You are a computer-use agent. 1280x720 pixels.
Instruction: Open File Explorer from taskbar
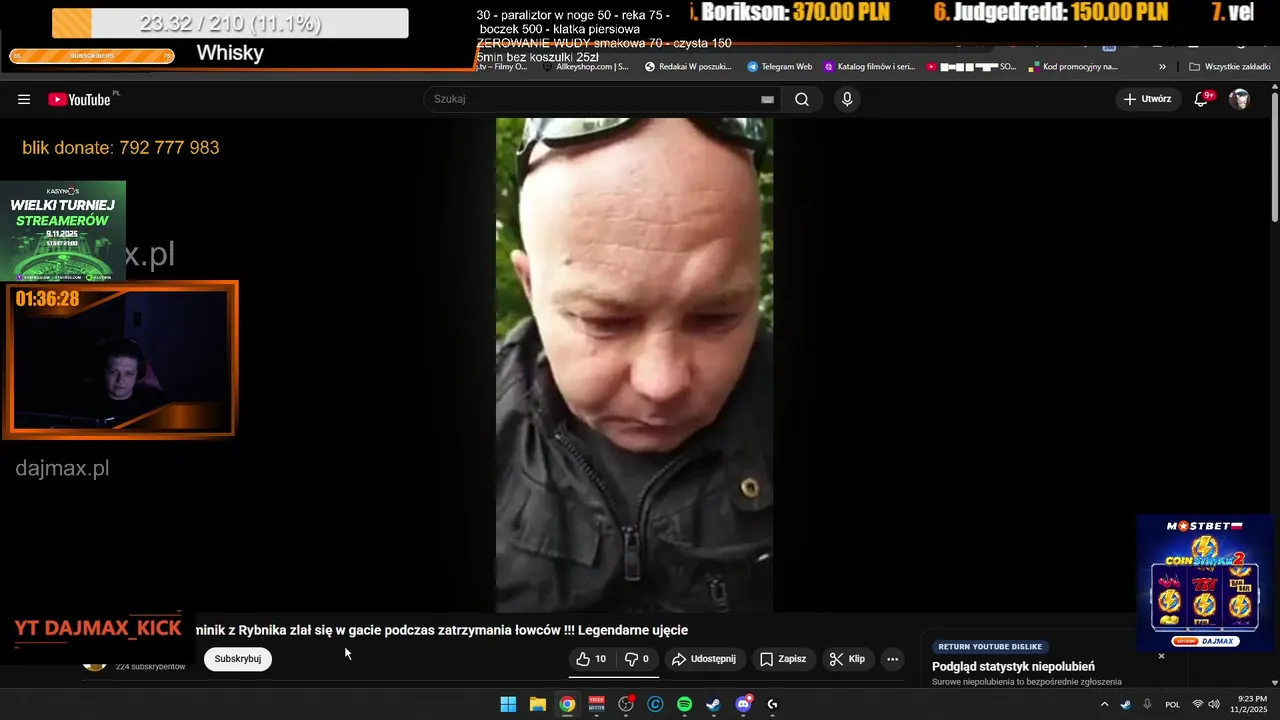pos(537,704)
